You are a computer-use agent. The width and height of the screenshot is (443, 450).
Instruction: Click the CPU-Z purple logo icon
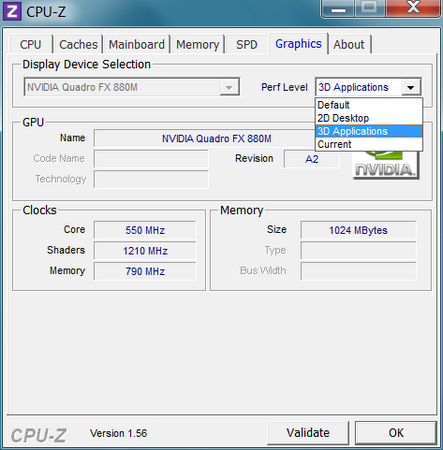pyautogui.click(x=12, y=11)
